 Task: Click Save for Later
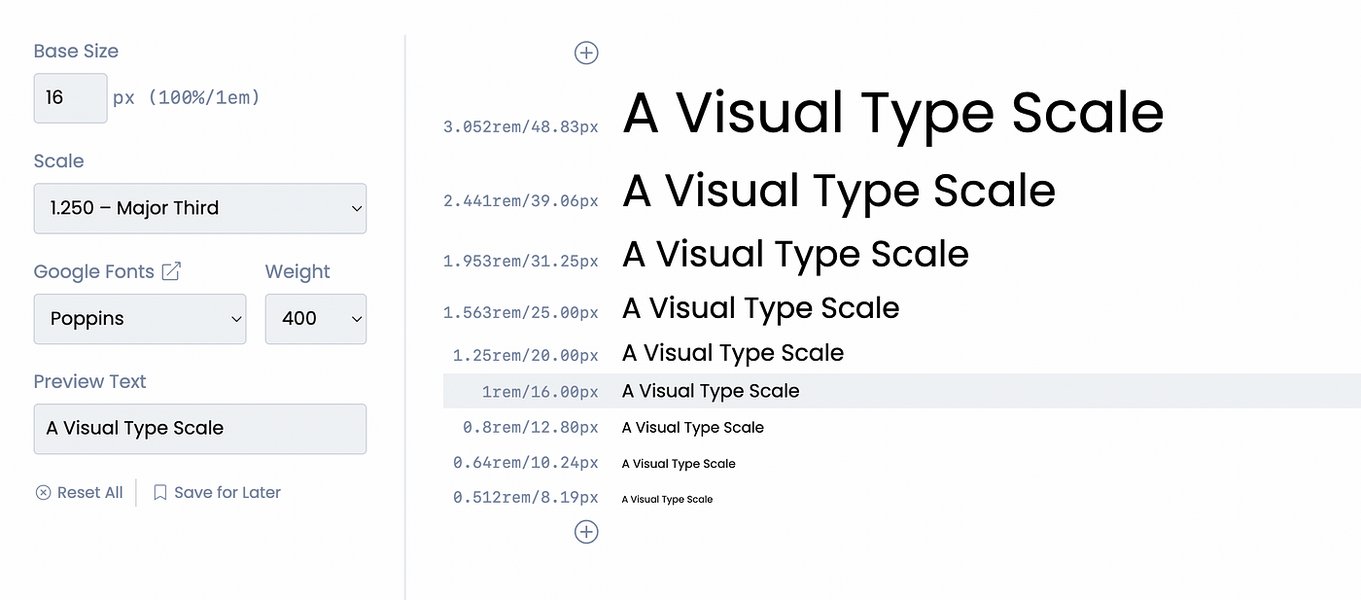click(x=227, y=492)
